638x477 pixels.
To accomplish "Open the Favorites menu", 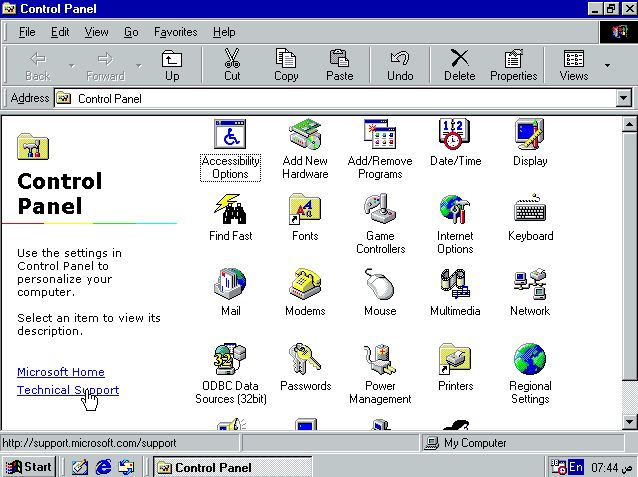I will (x=175, y=32).
